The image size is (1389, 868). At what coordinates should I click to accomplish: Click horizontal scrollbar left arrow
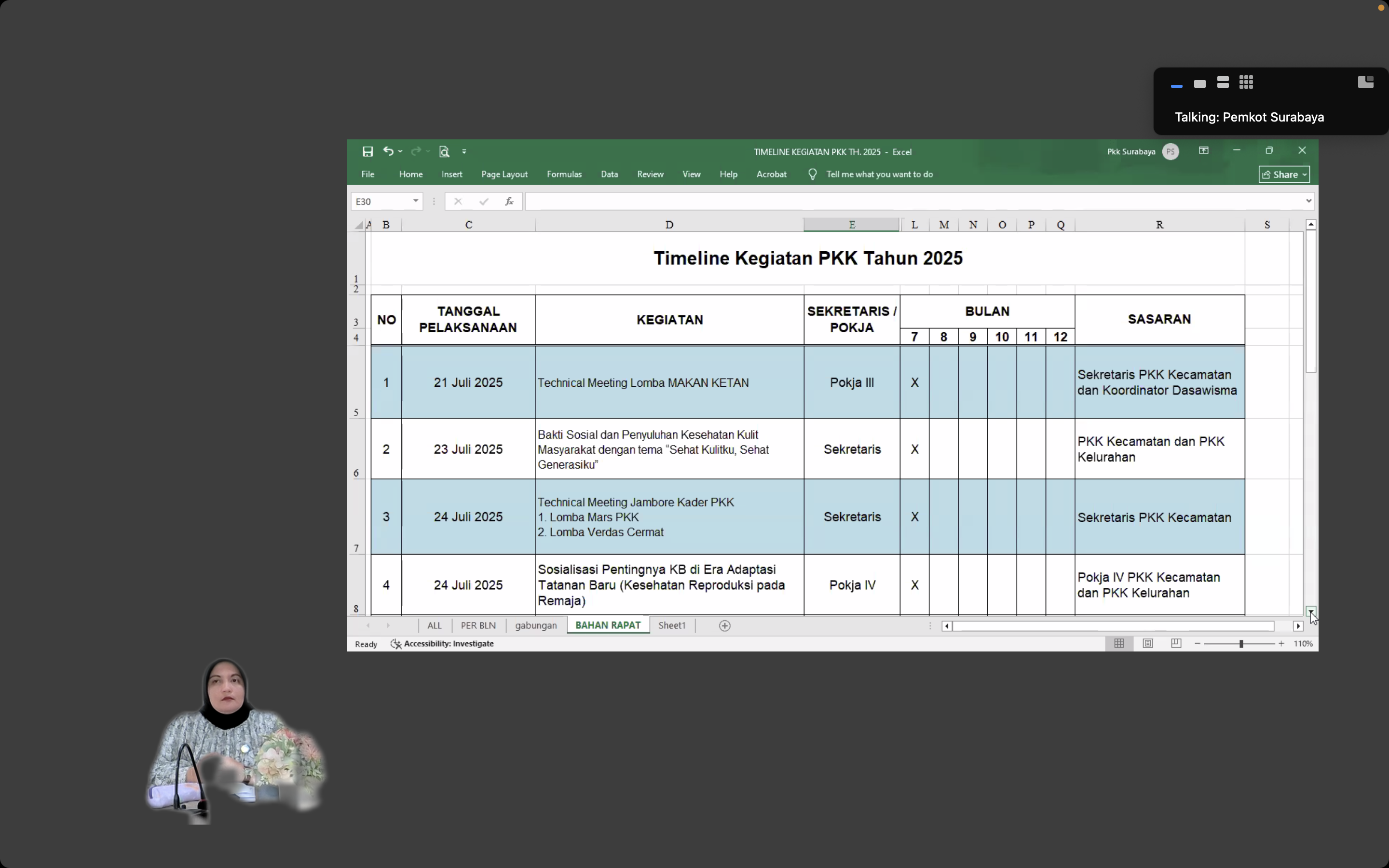click(947, 626)
